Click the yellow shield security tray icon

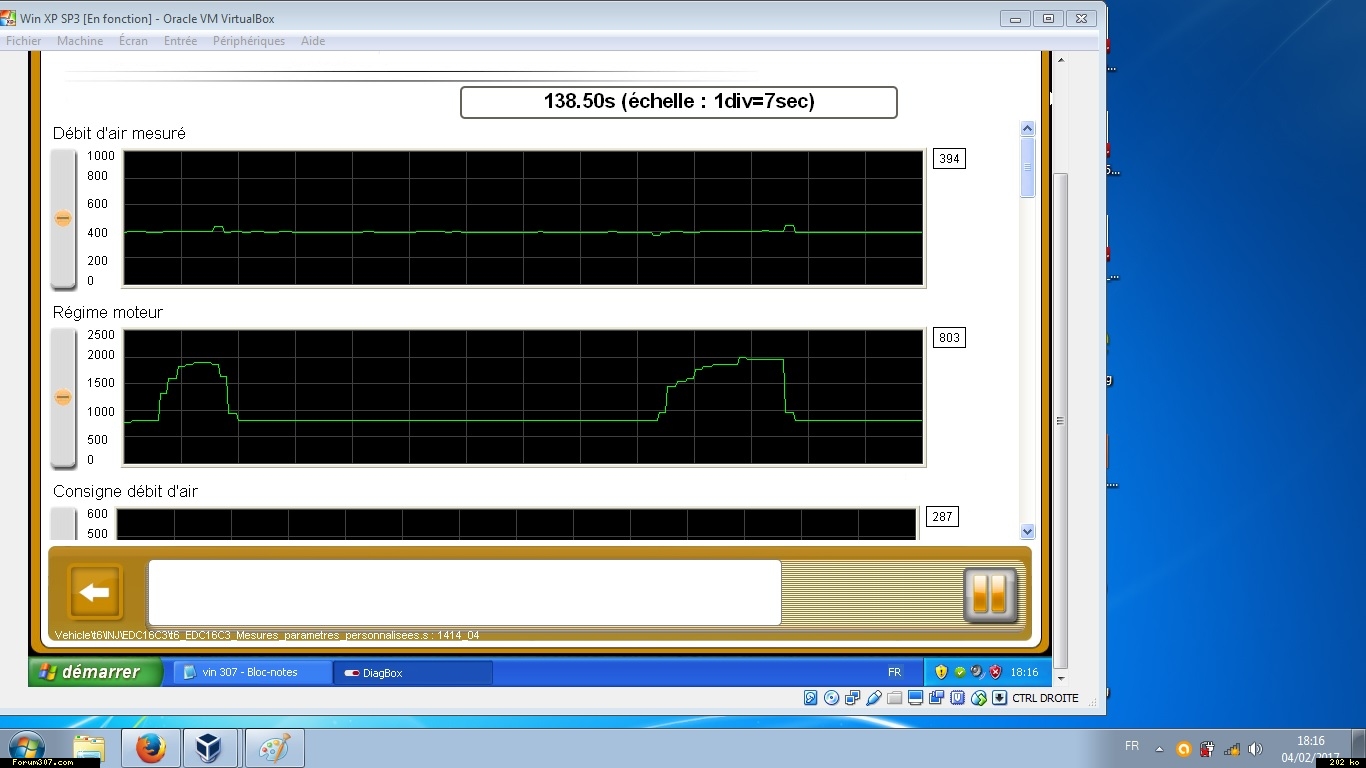tap(941, 672)
